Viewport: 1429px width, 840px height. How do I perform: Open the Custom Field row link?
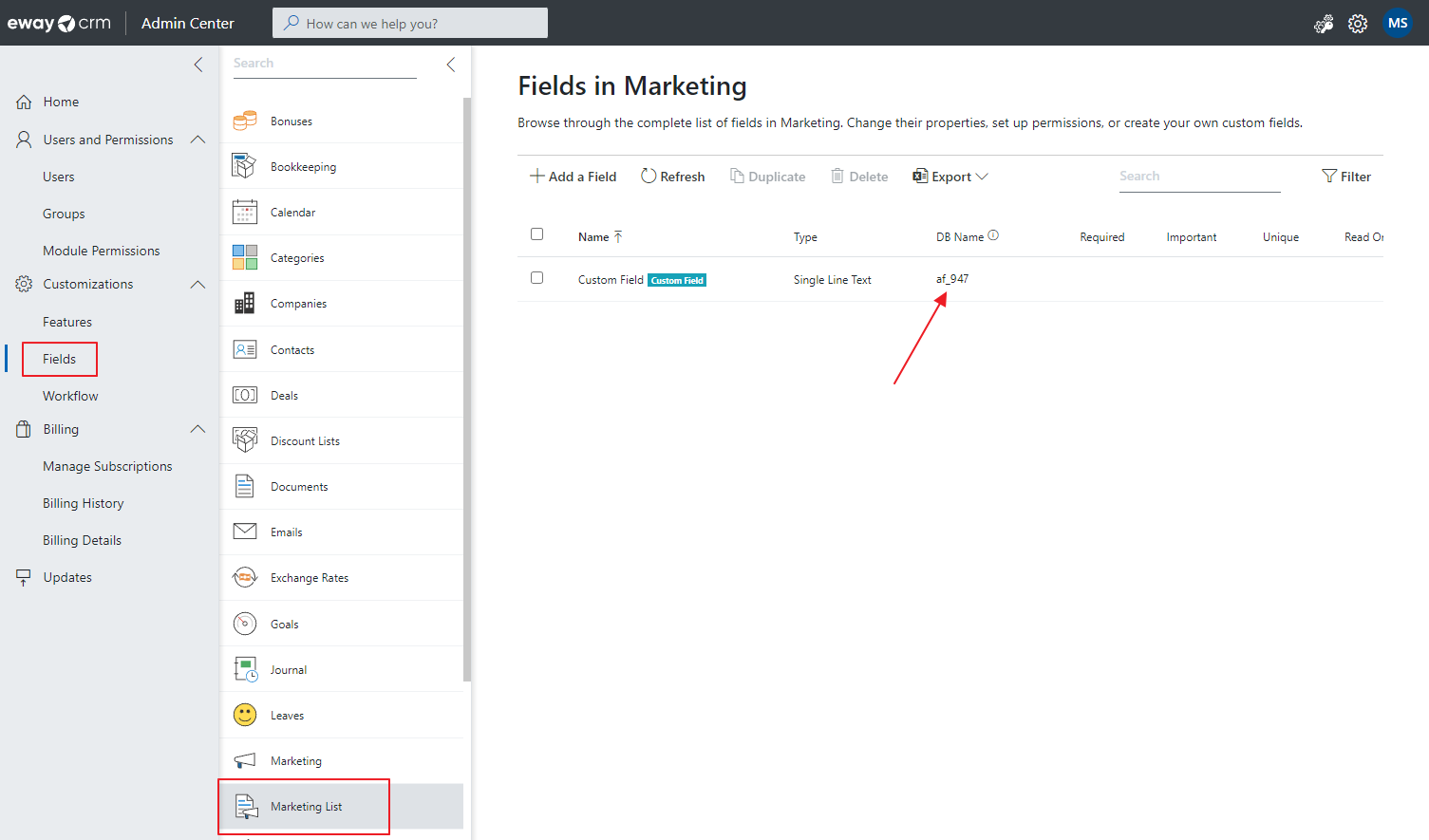[611, 280]
